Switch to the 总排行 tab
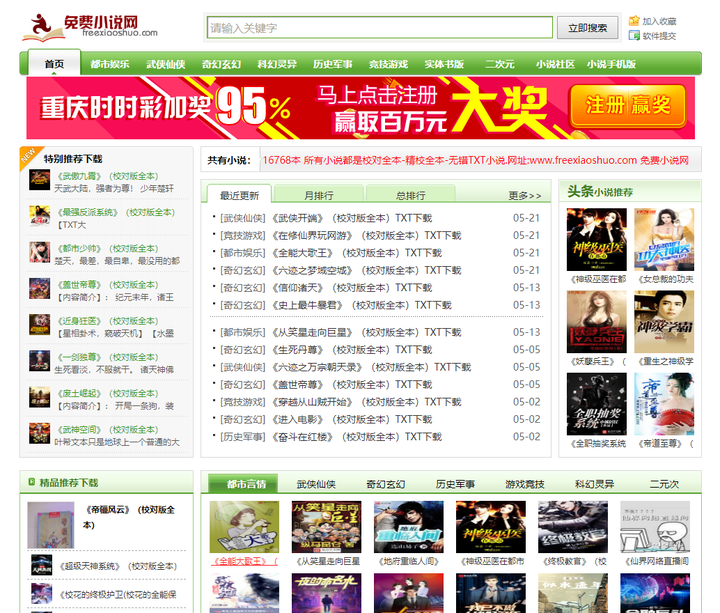720x613 pixels. point(411,195)
